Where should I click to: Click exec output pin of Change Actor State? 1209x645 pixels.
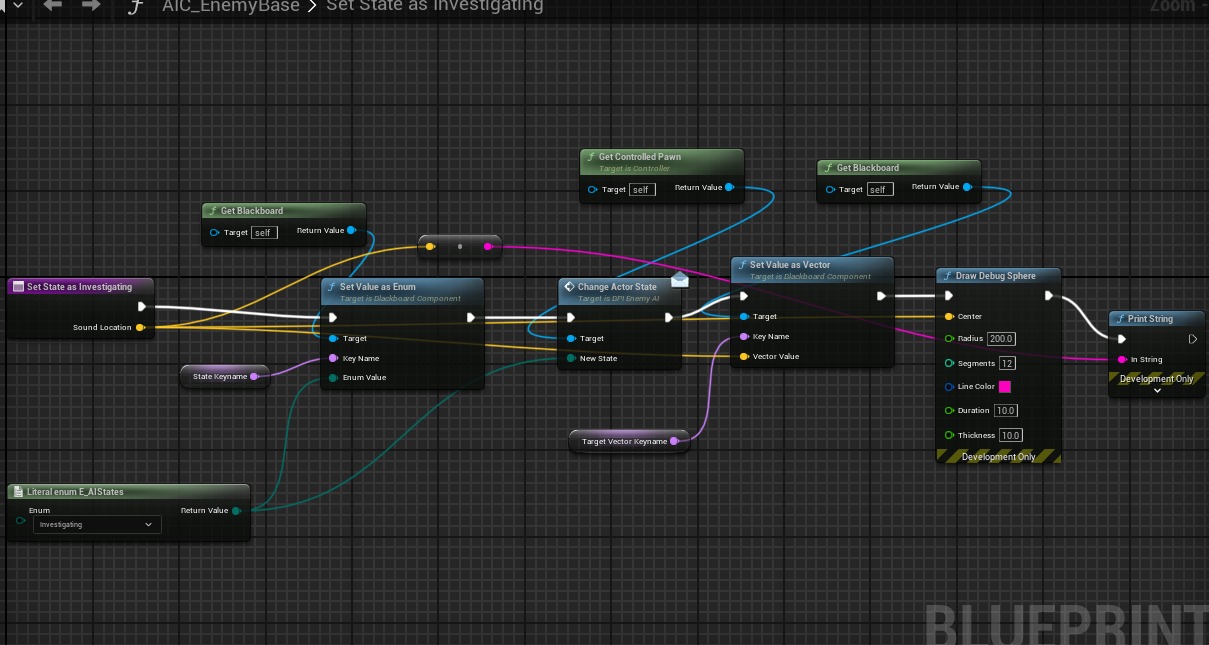coord(669,318)
